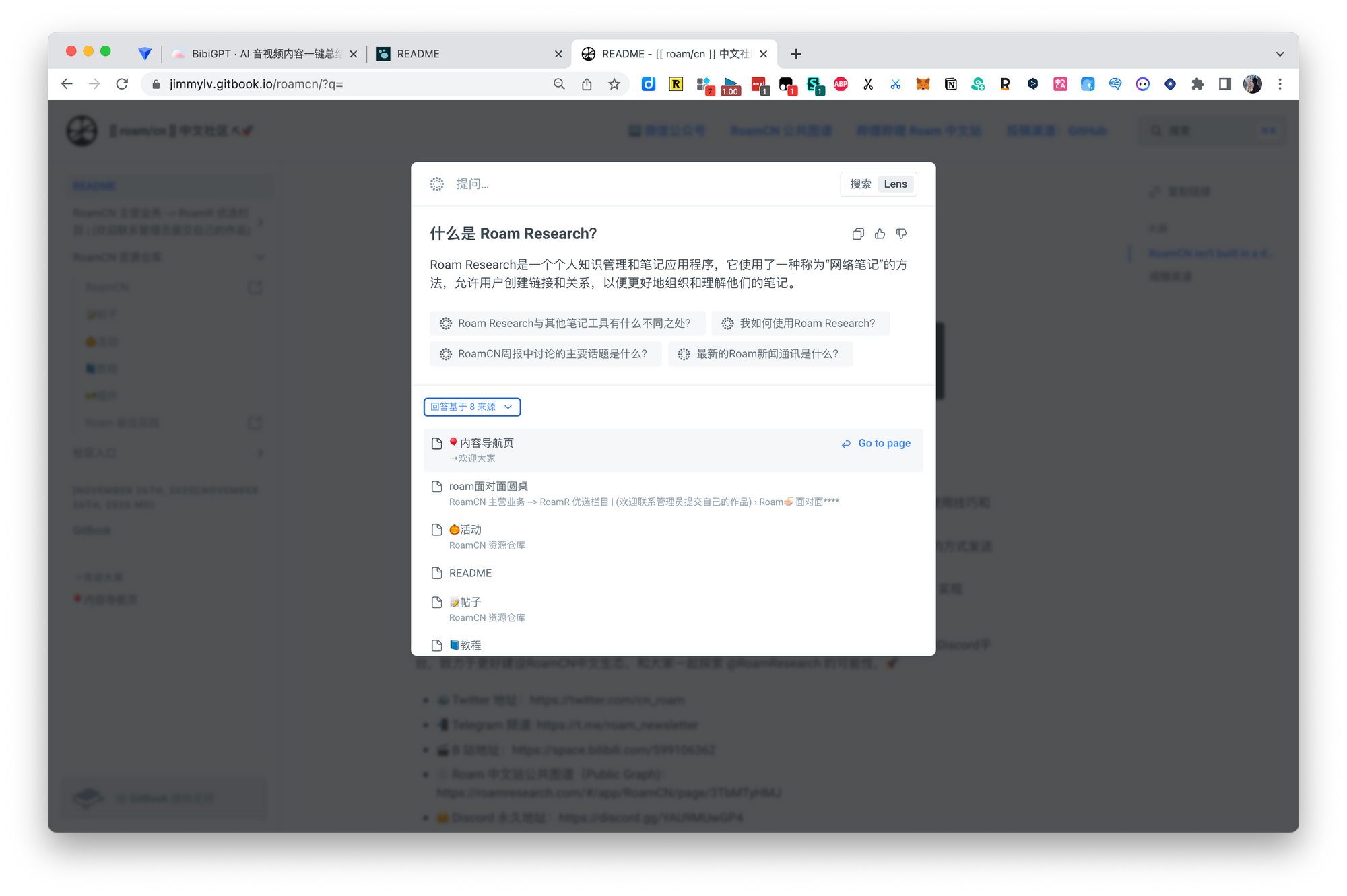Image resolution: width=1347 pixels, height=896 pixels.
Task: Switch to the 搜索 mode
Action: (860, 184)
